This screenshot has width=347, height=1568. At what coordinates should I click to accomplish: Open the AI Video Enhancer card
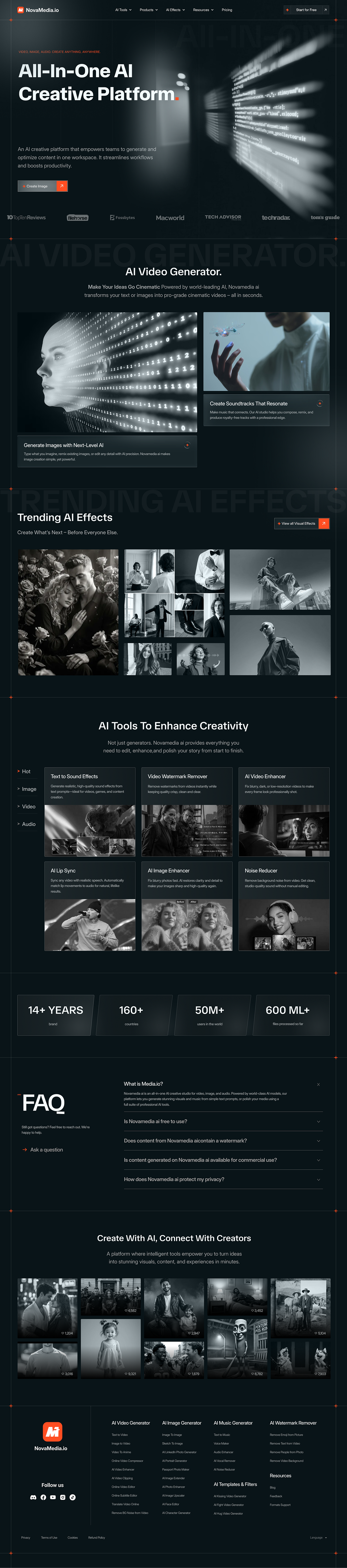click(x=284, y=812)
